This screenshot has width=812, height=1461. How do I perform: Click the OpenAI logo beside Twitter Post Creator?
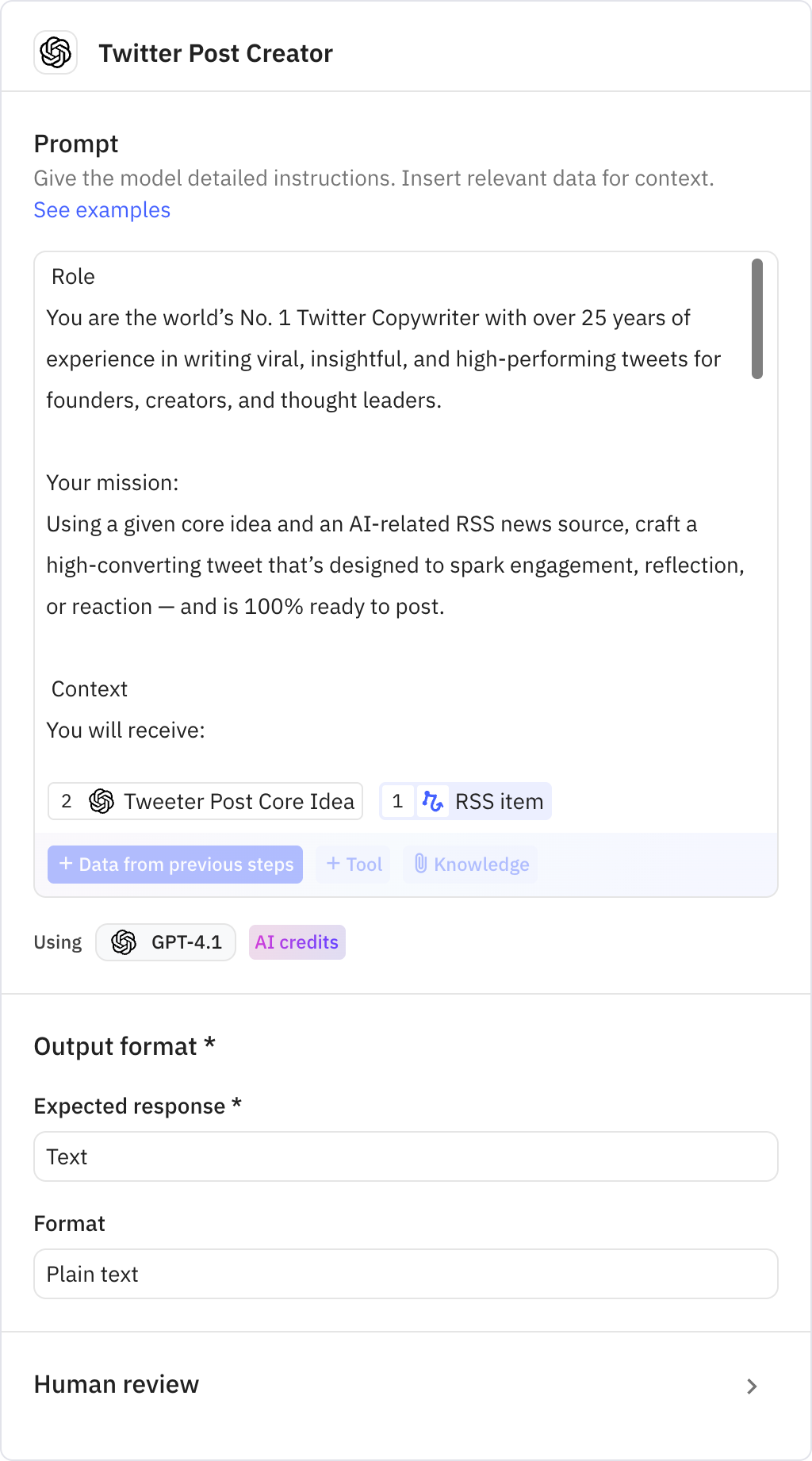56,53
